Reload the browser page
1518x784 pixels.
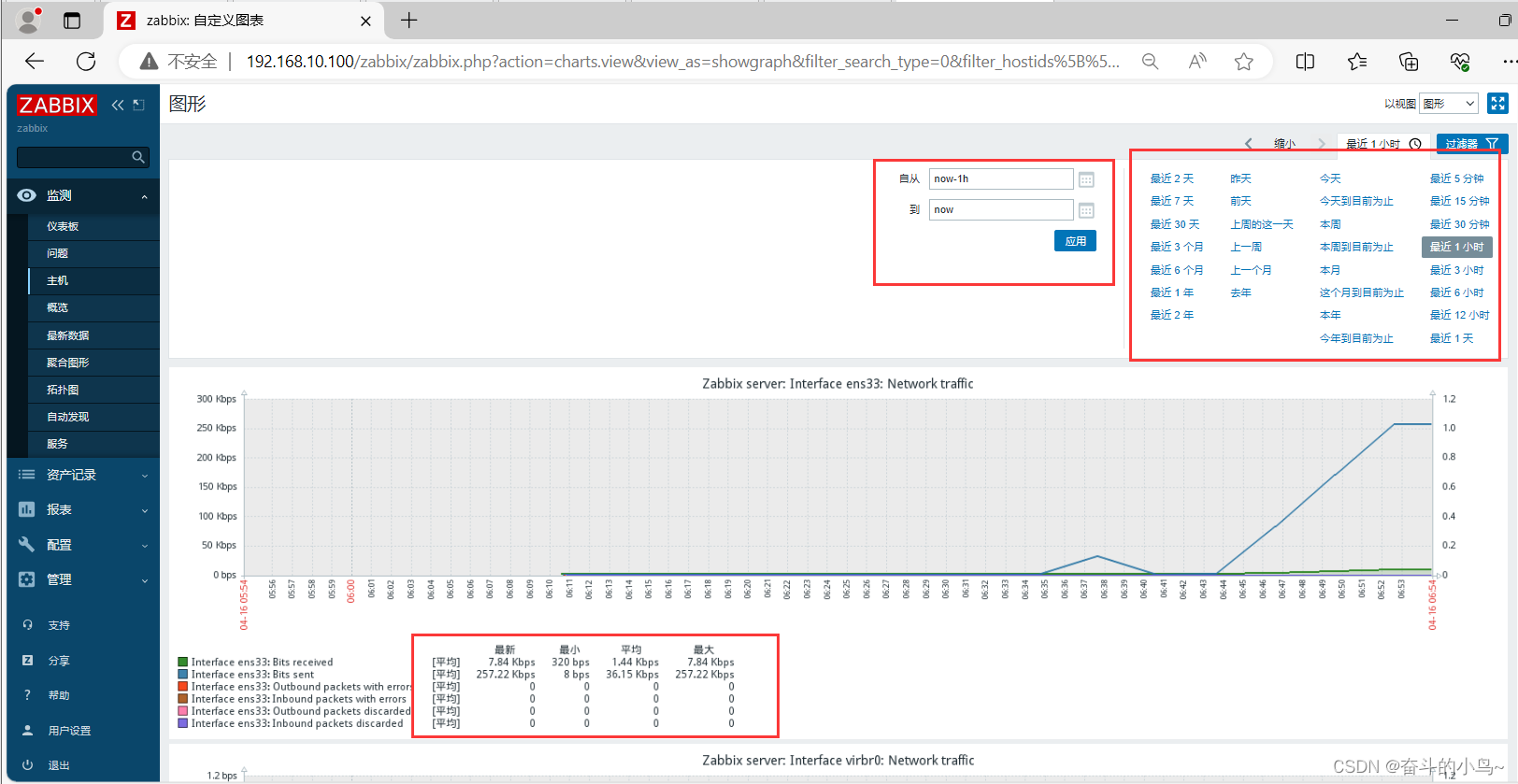[x=86, y=62]
